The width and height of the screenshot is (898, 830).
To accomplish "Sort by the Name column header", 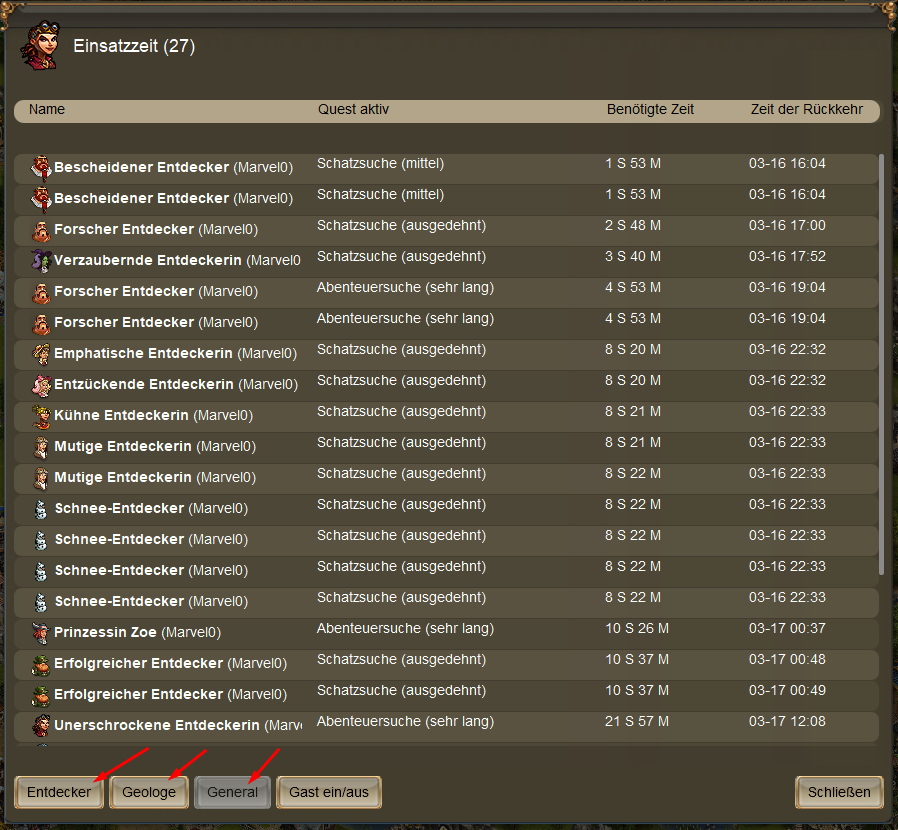I will [47, 109].
